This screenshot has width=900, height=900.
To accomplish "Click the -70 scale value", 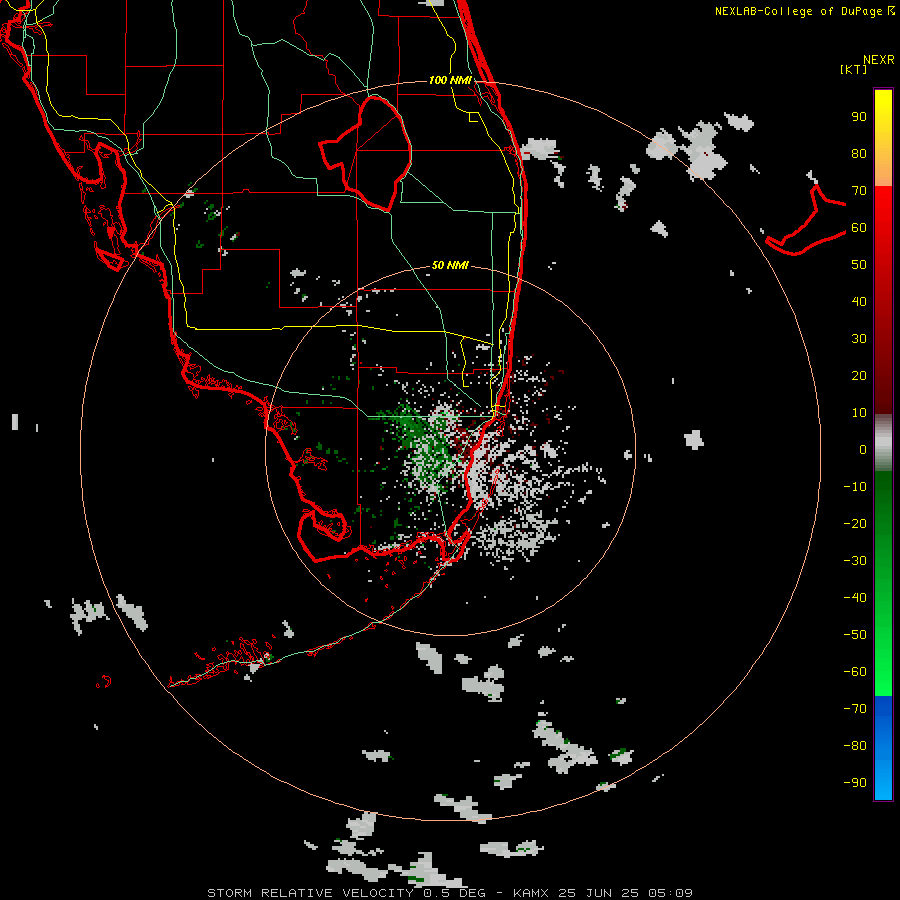I will [855, 708].
